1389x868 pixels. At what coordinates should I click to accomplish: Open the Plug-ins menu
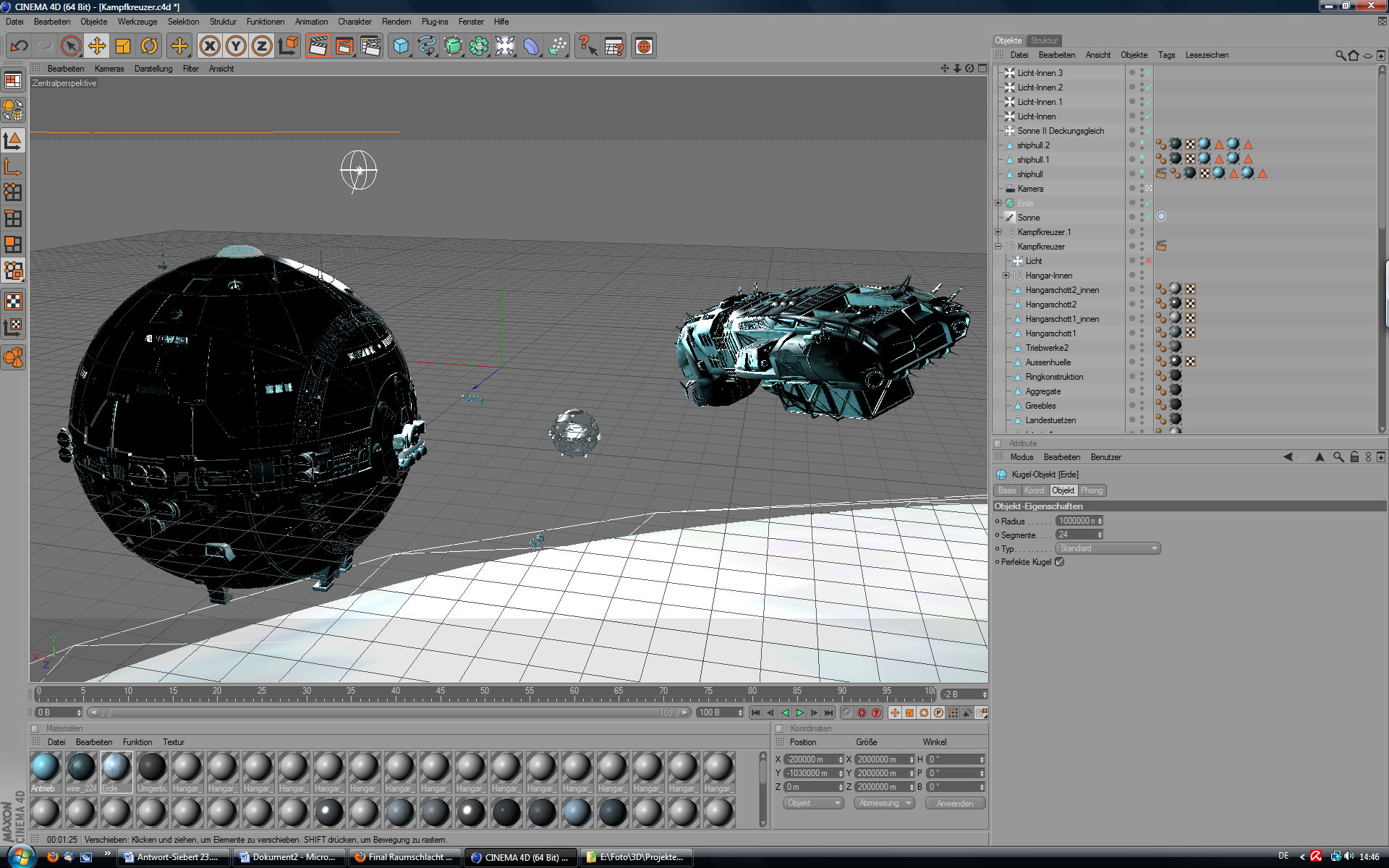434,22
